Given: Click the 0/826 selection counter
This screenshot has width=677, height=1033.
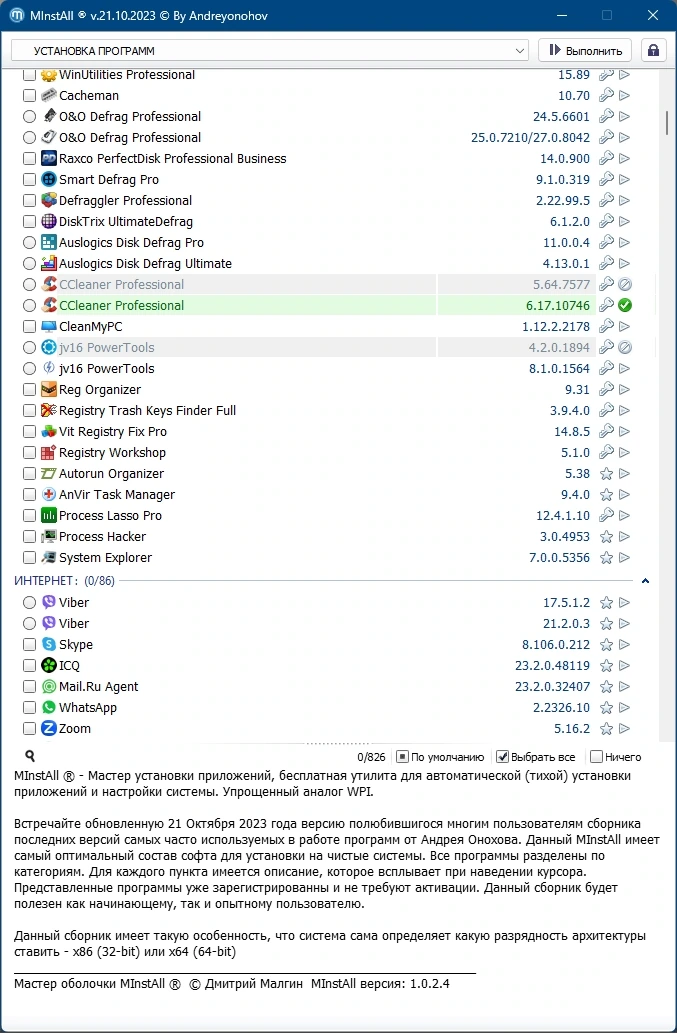Looking at the screenshot, I should pyautogui.click(x=371, y=757).
